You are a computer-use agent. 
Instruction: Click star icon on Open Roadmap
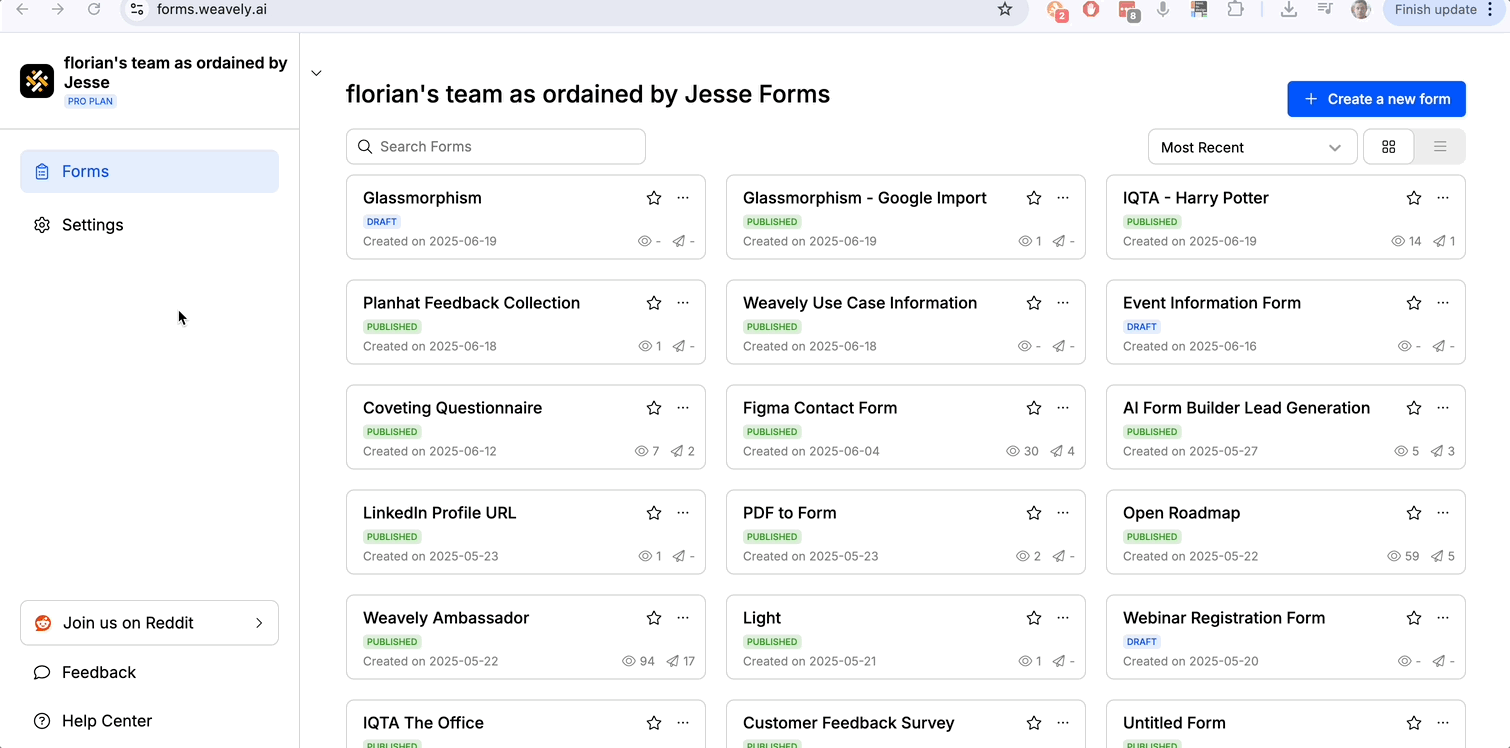(1414, 513)
